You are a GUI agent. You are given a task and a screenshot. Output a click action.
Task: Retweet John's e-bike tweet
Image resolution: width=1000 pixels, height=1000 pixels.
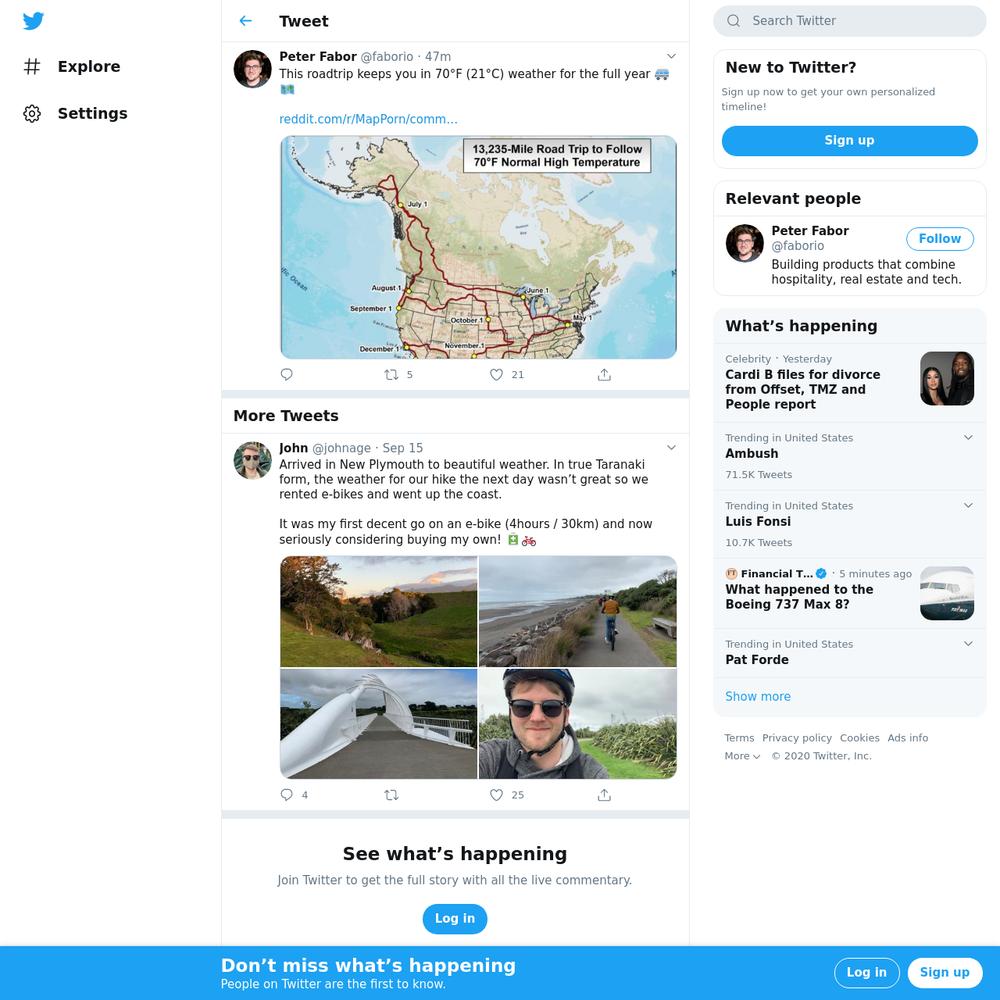tap(392, 795)
